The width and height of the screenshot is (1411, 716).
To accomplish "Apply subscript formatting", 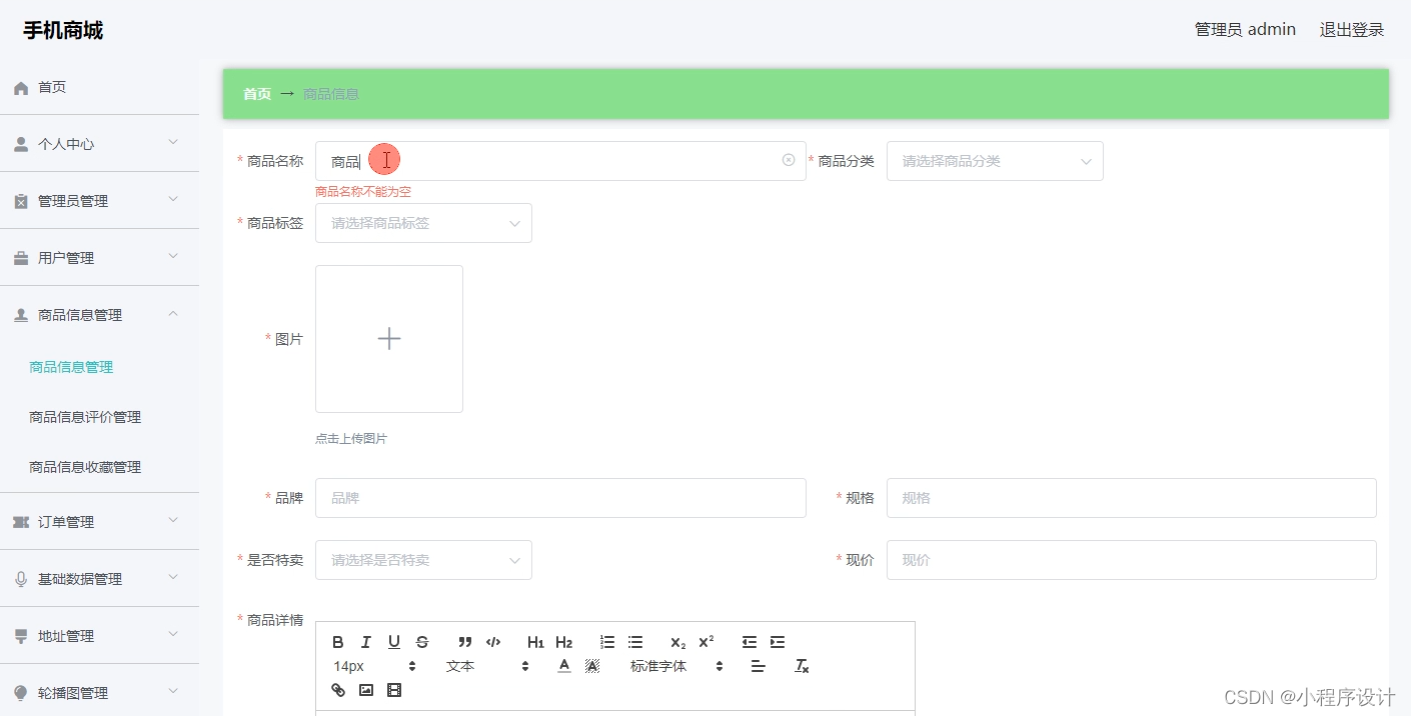I will 678,642.
